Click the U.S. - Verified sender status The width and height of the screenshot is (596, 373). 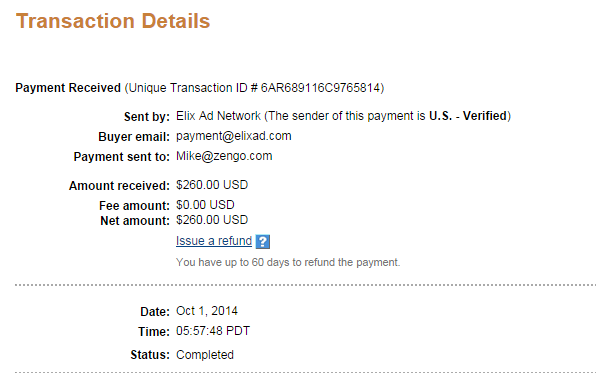coord(468,116)
